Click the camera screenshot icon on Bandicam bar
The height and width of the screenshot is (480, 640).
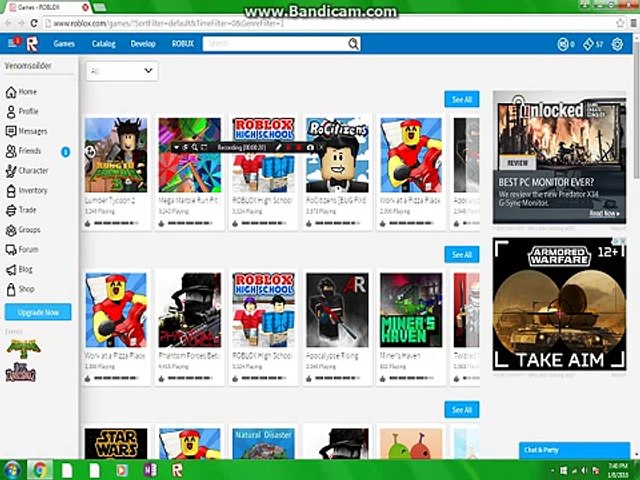(311, 147)
